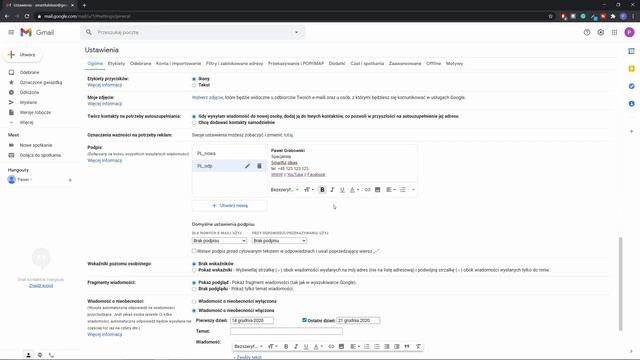Toggle bold in signature editor toolbar
Viewport: 640px width, 360px height.
point(322,189)
